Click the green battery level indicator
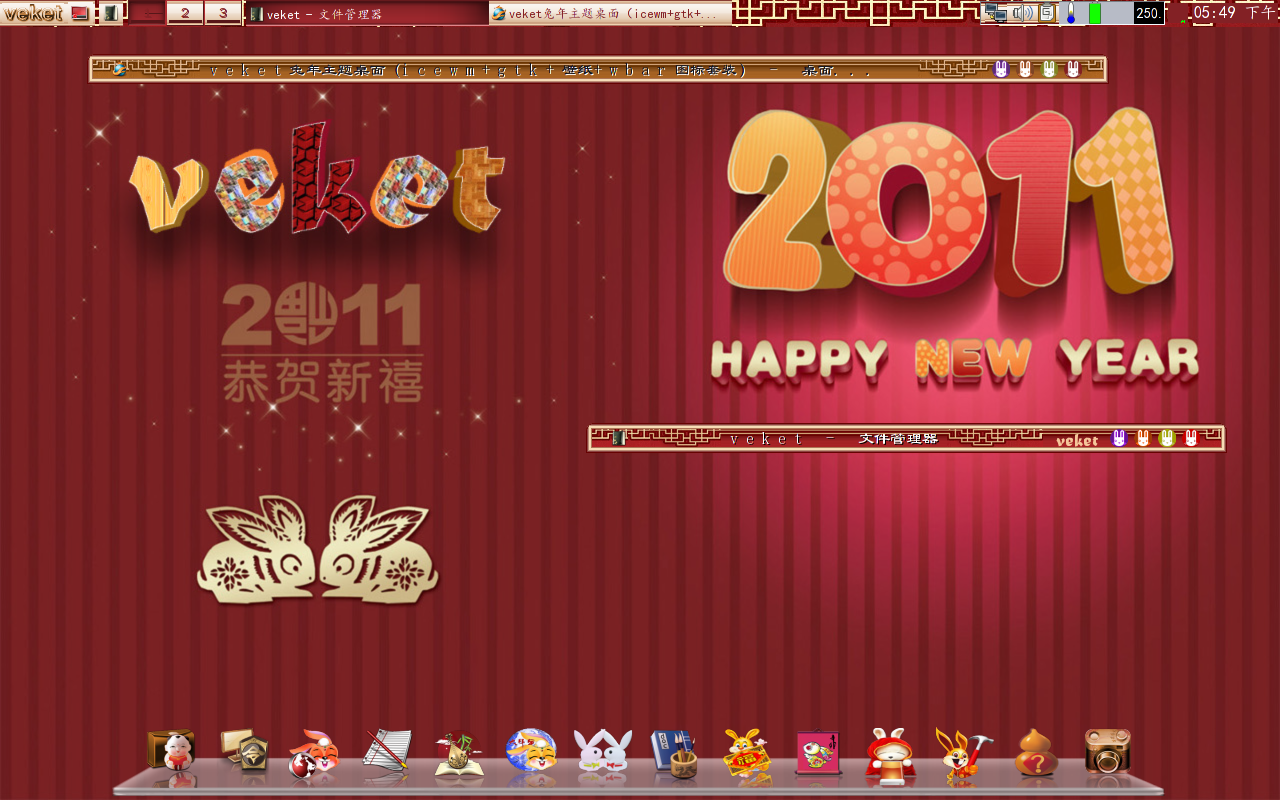Image resolution: width=1280 pixels, height=800 pixels. click(1095, 13)
